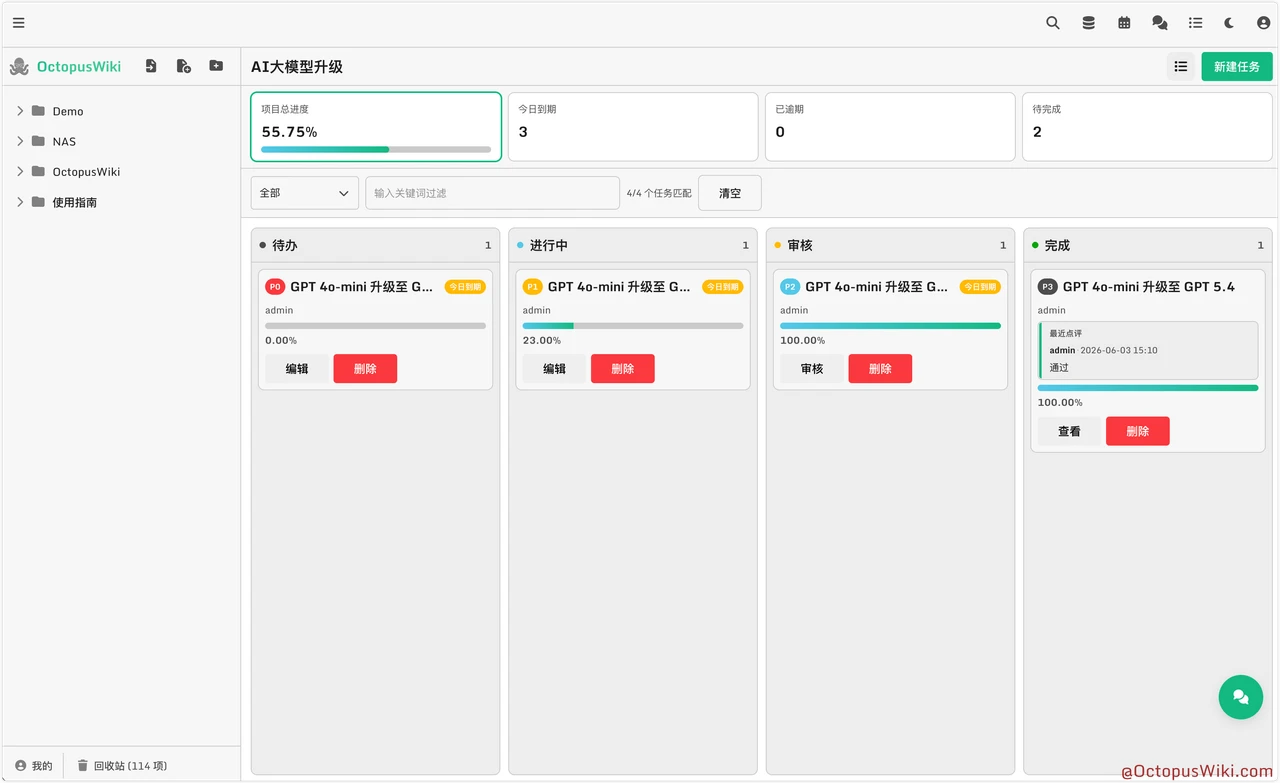The width and height of the screenshot is (1280, 783).
Task: Open the calendar icon in top bar
Action: coord(1124,23)
